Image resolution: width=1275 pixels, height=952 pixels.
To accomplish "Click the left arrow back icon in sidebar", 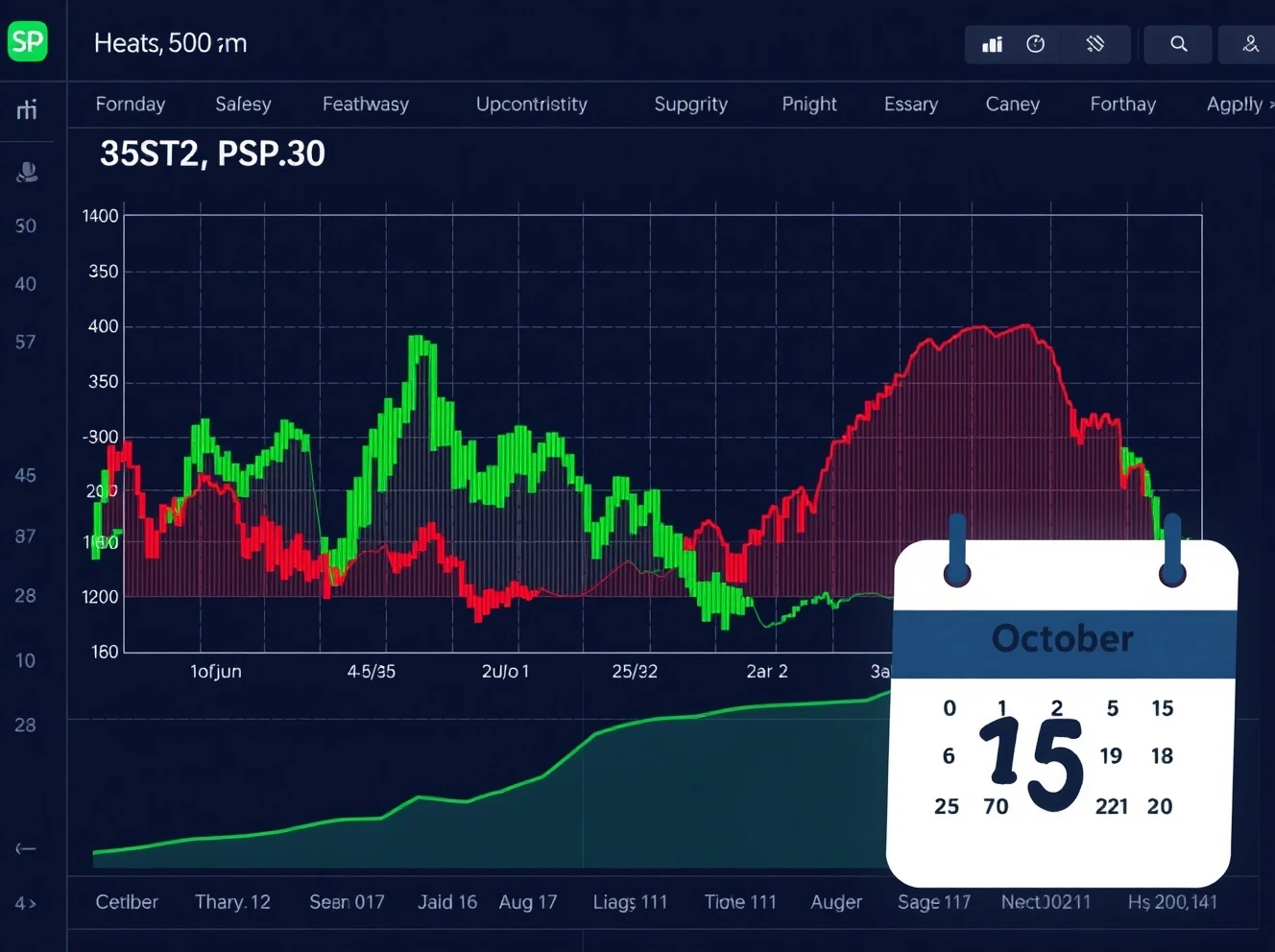I will point(26,848).
